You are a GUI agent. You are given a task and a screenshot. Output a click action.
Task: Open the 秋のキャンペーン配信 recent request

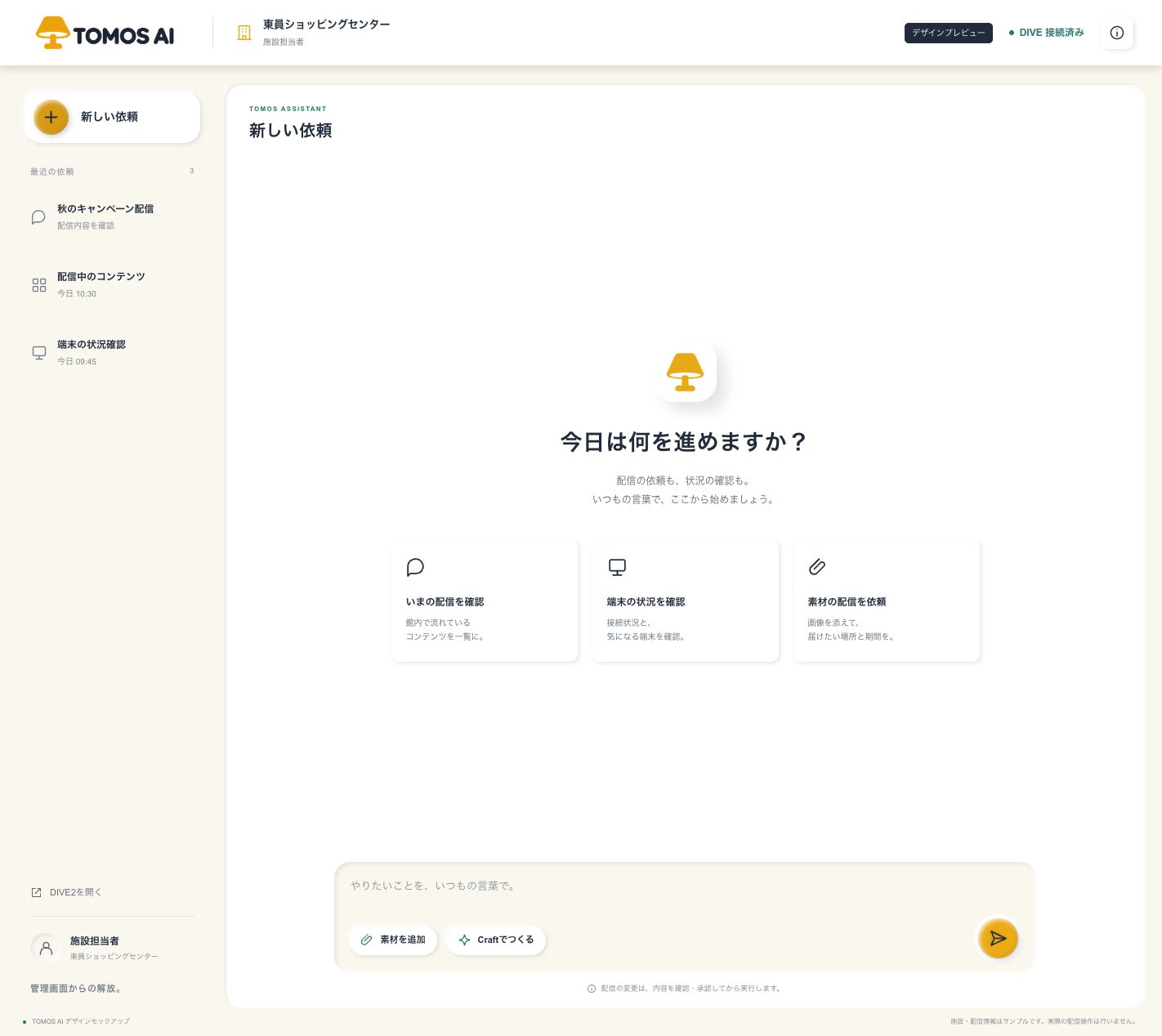(x=112, y=217)
